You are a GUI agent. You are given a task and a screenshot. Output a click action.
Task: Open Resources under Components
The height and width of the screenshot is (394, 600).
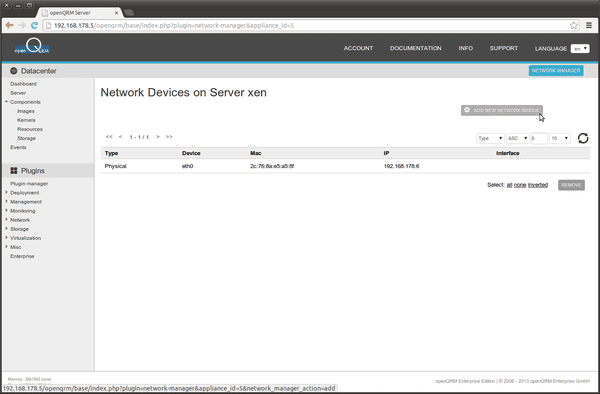30,129
